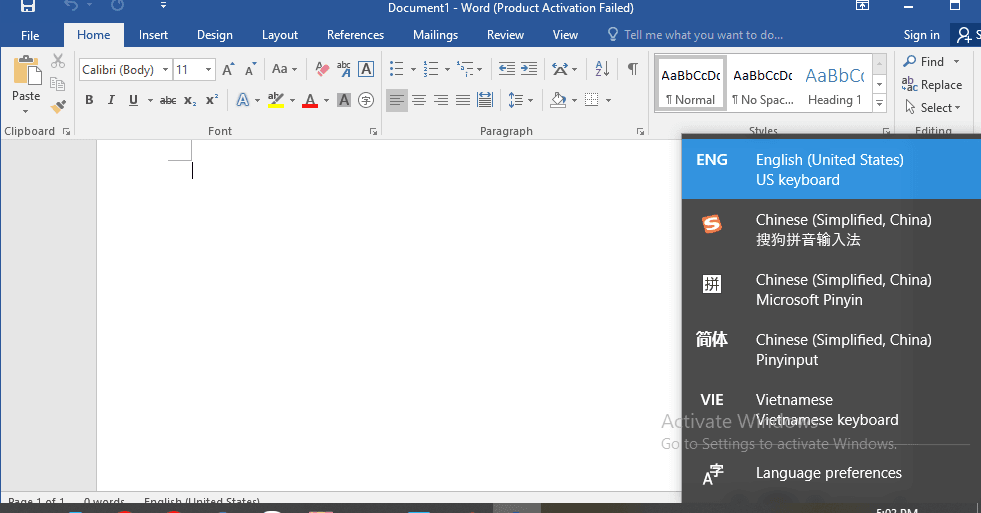Image resolution: width=981 pixels, height=513 pixels.
Task: Open the Replace tool
Action: pyautogui.click(x=932, y=84)
